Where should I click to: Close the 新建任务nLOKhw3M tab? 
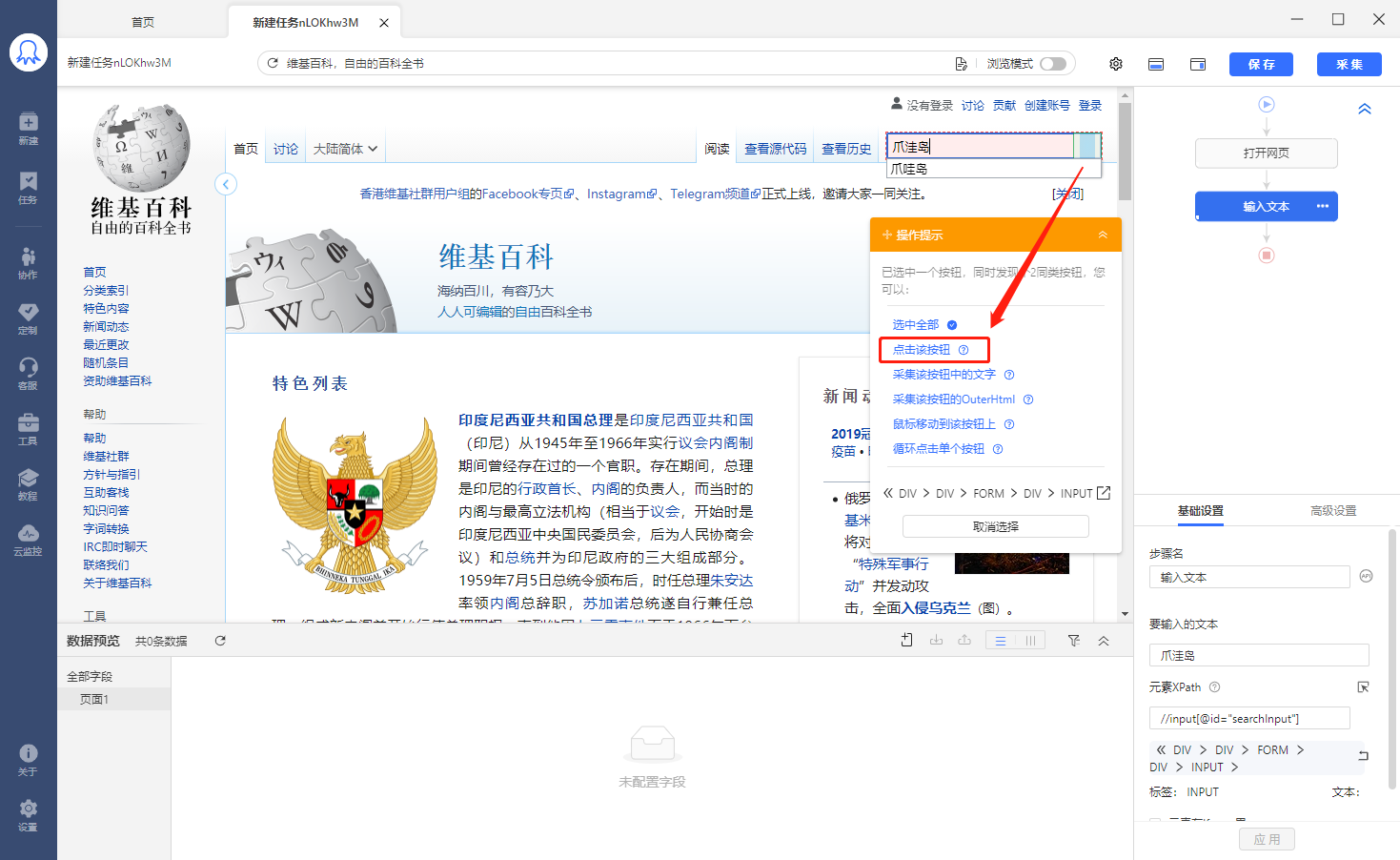point(384,23)
